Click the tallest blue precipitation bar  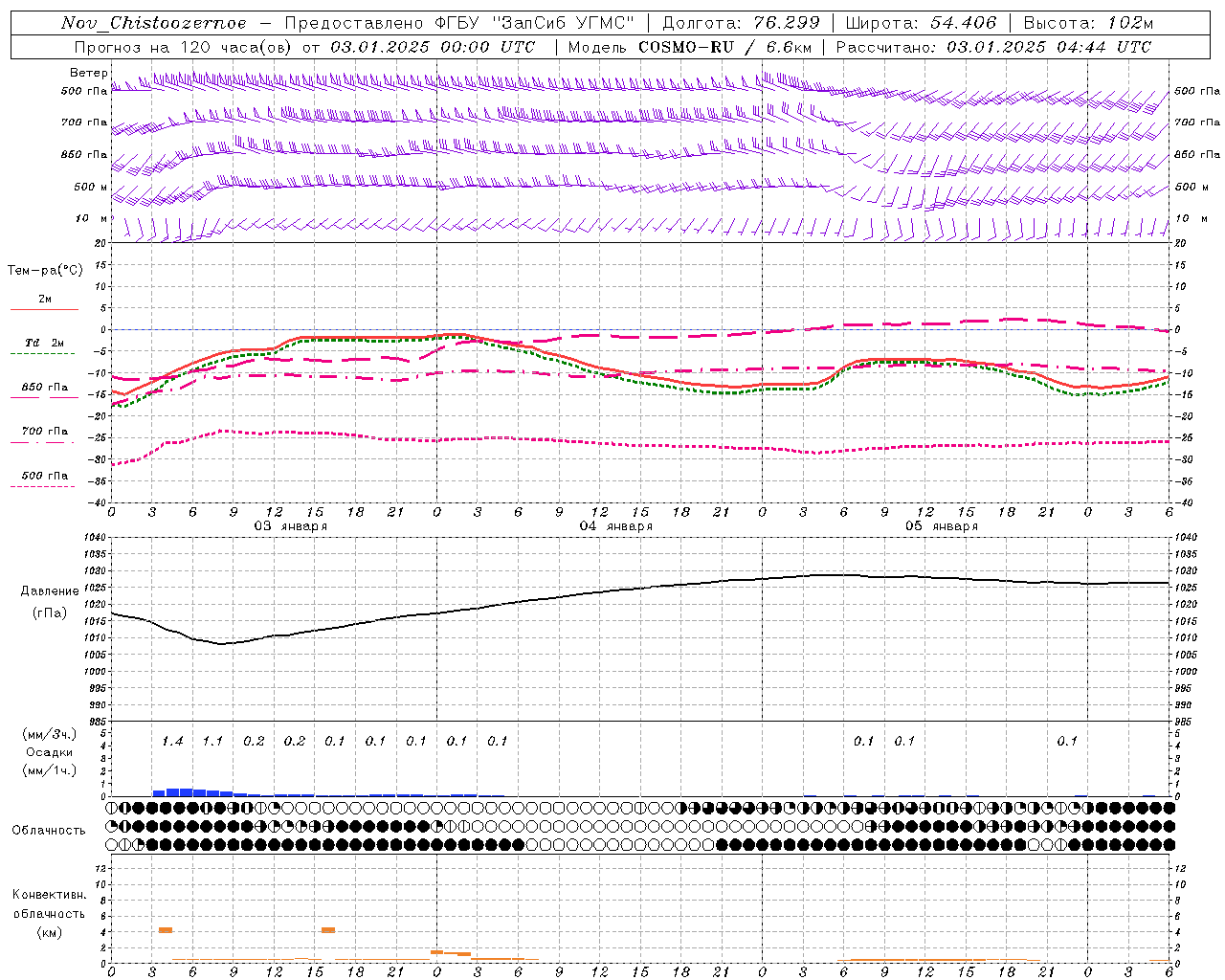pos(179,792)
